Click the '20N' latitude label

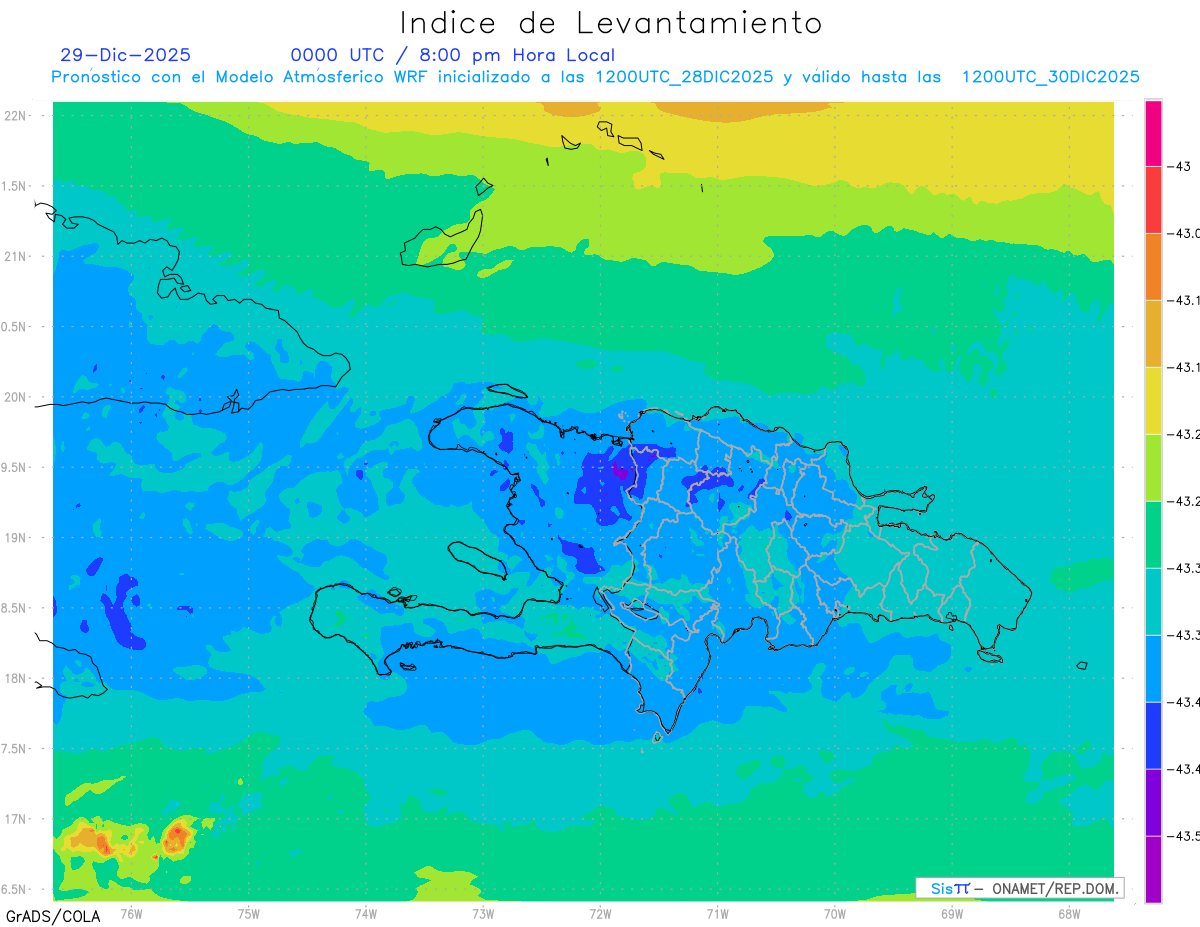[17, 397]
